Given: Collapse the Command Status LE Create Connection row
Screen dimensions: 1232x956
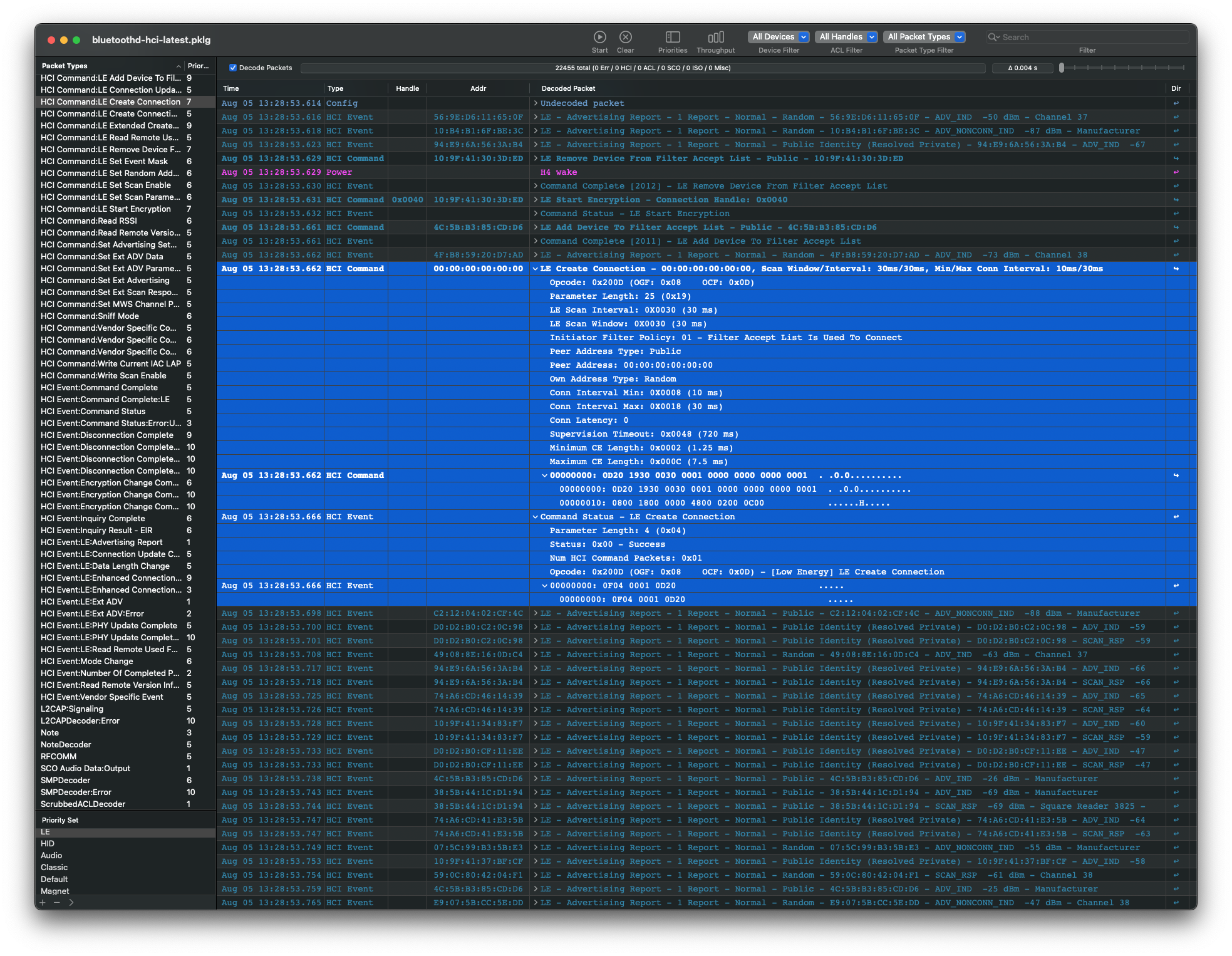Looking at the screenshot, I should pos(536,517).
